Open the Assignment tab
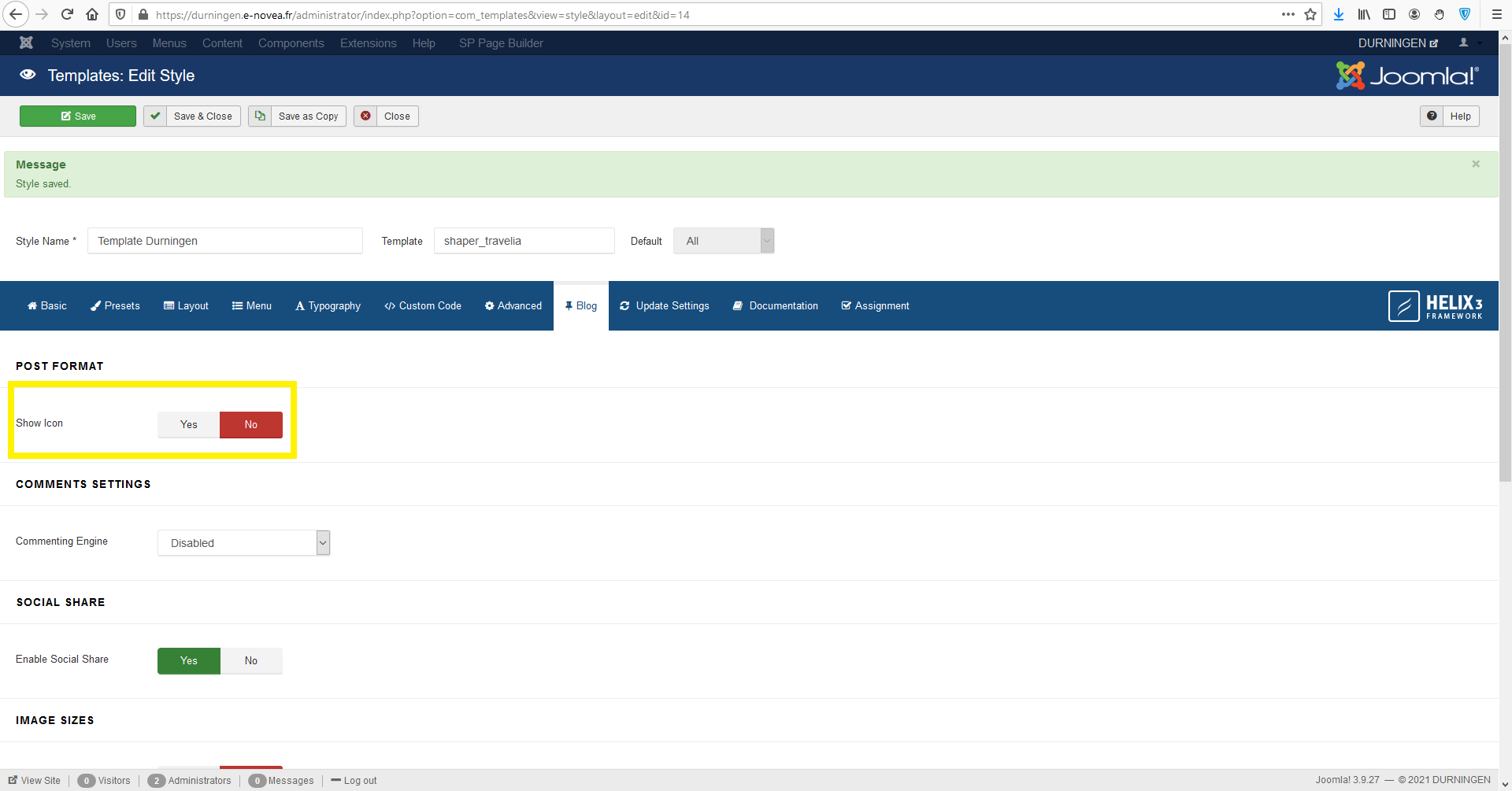Screen dimensions: 1512x791 (875, 305)
